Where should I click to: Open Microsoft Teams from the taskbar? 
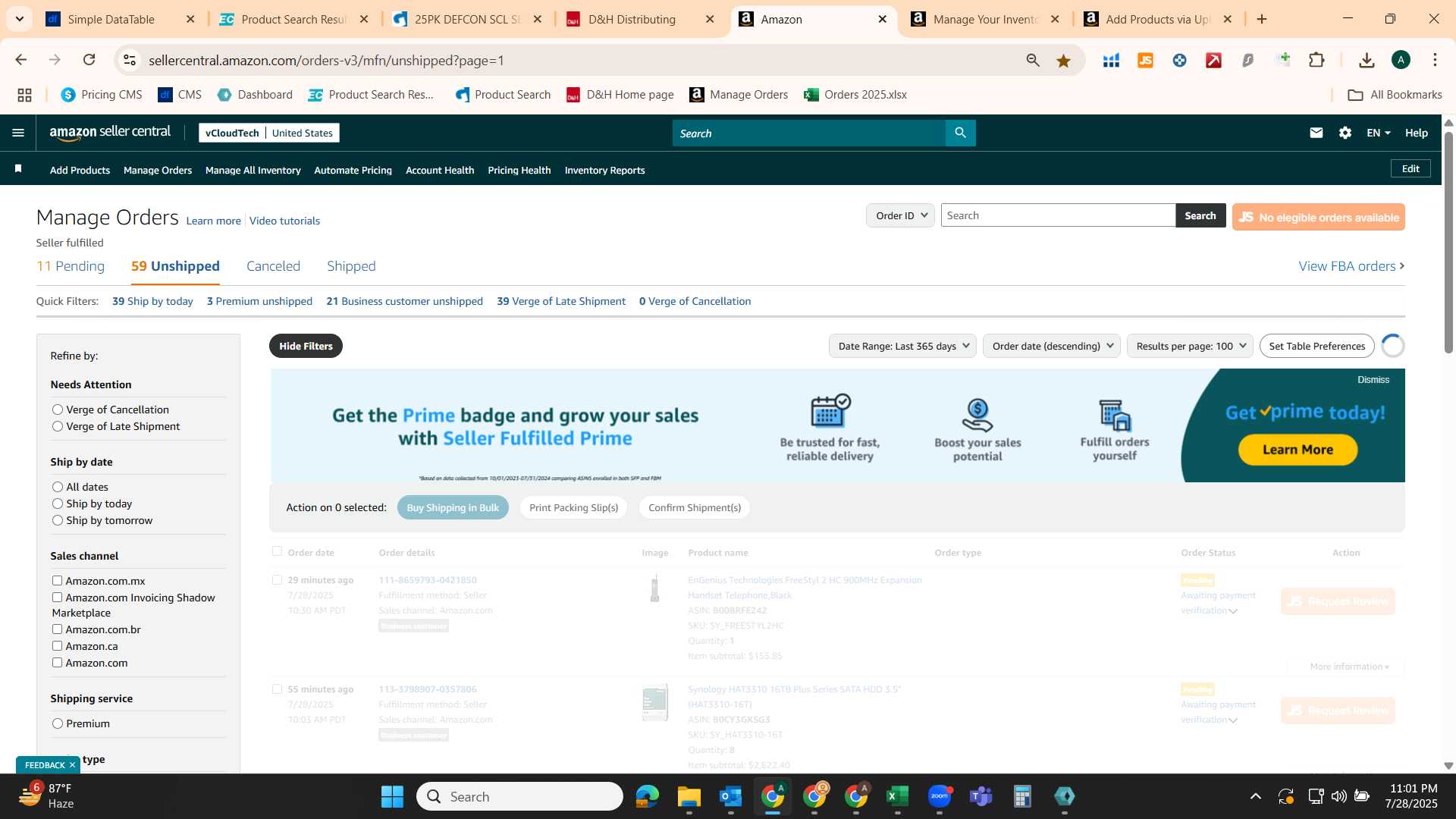click(981, 796)
